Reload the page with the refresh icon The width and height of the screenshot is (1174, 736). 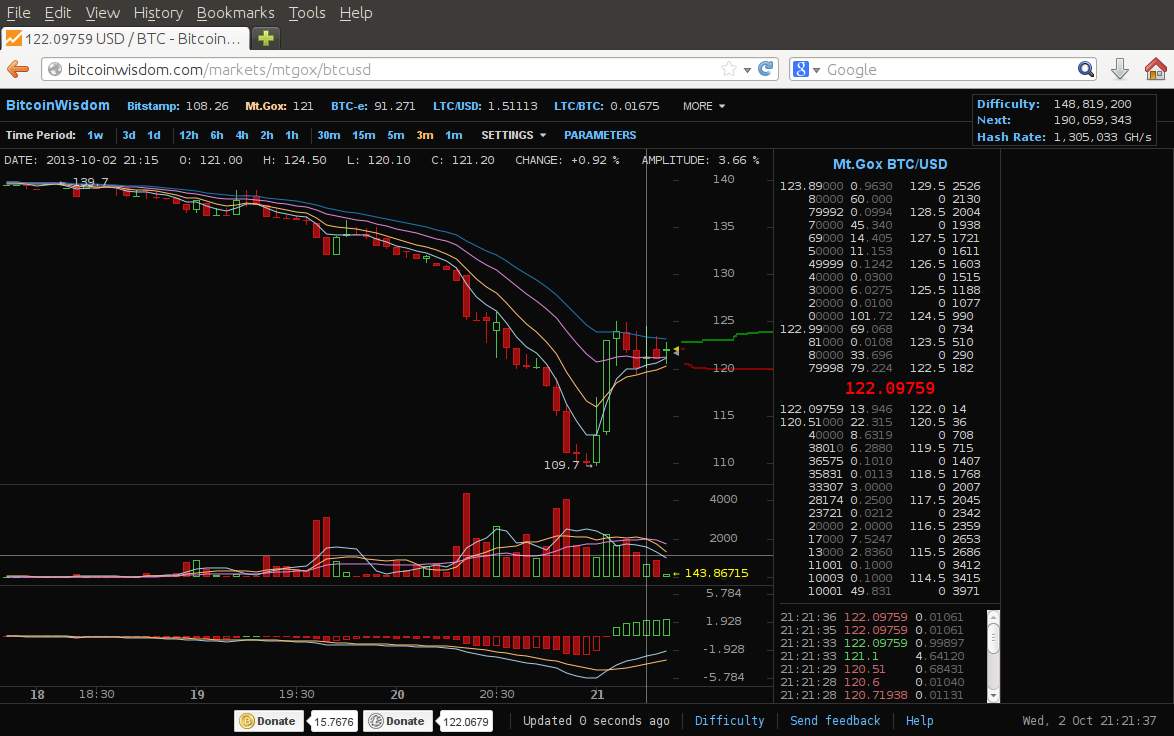tap(765, 70)
